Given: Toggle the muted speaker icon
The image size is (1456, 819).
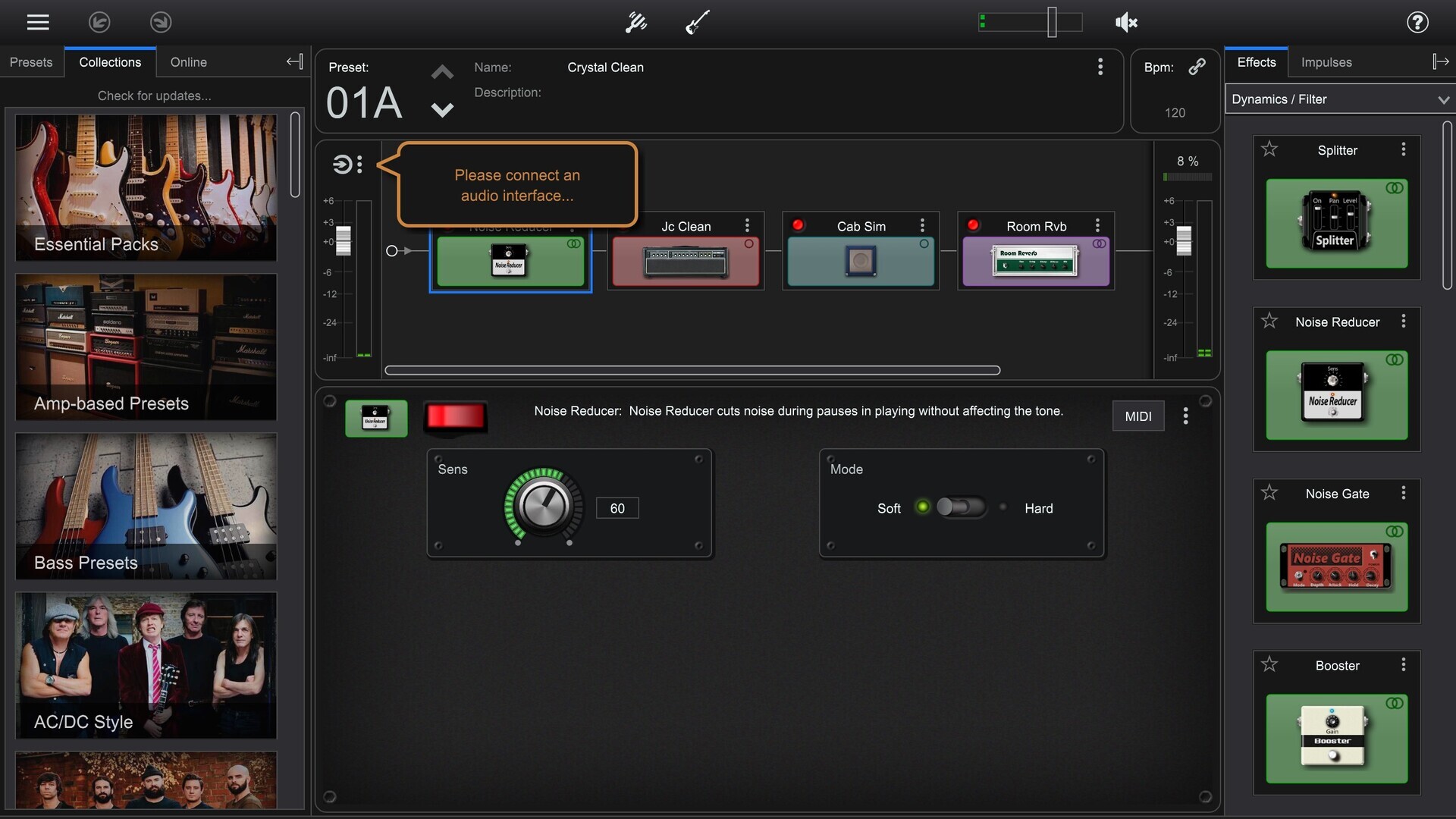Looking at the screenshot, I should coord(1126,23).
